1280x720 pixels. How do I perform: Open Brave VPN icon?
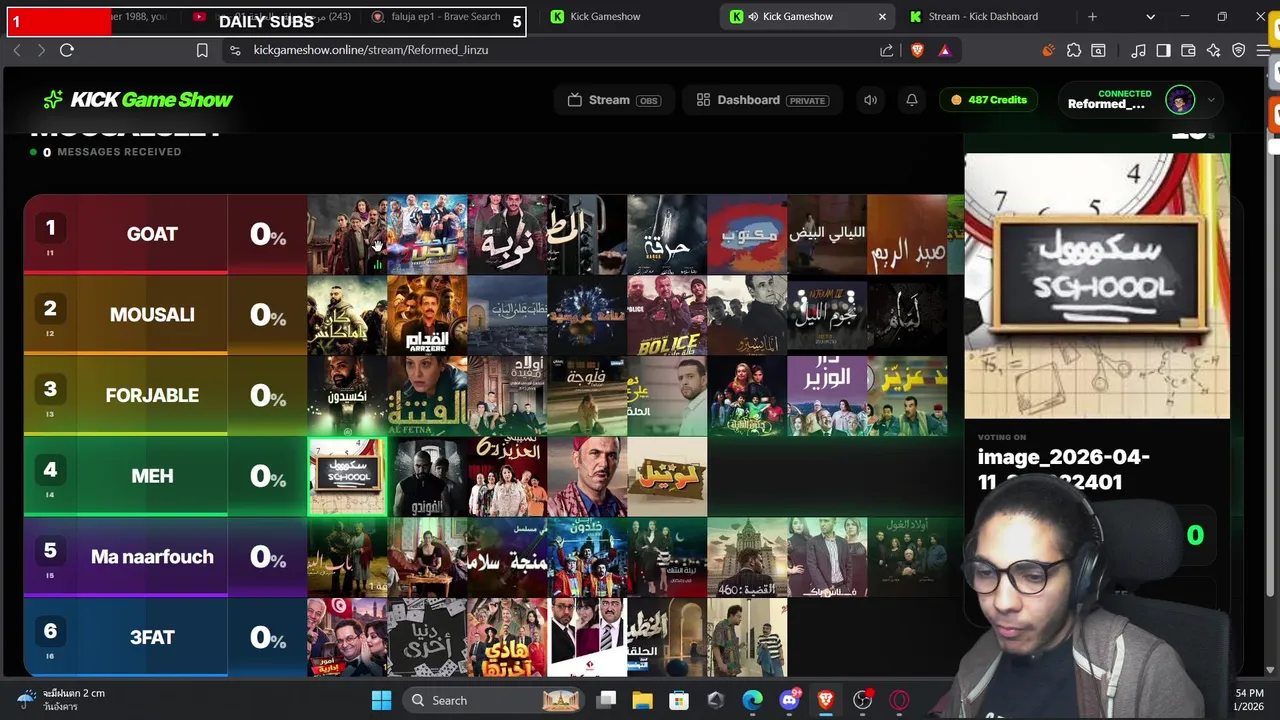click(1238, 50)
